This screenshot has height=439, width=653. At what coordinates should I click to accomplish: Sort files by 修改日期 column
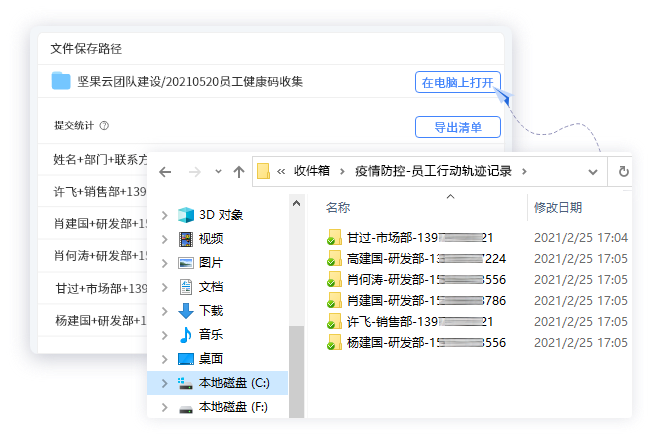(x=558, y=207)
